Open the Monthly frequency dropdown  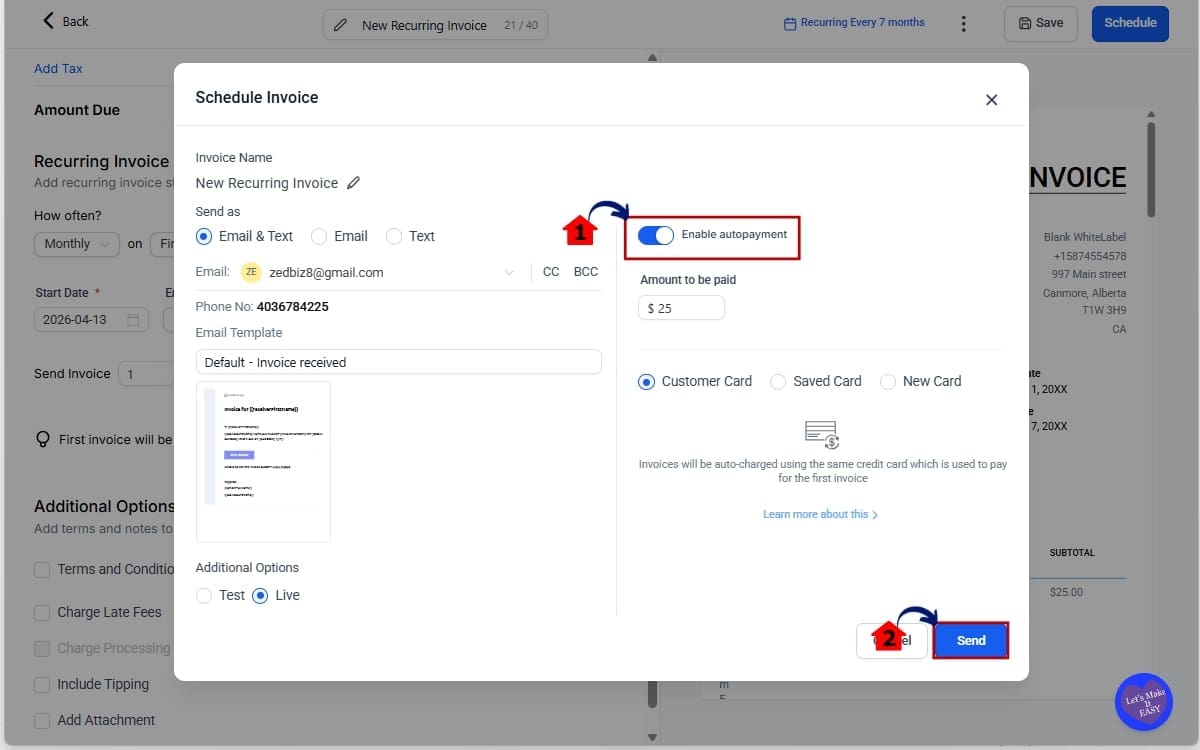(x=67, y=244)
